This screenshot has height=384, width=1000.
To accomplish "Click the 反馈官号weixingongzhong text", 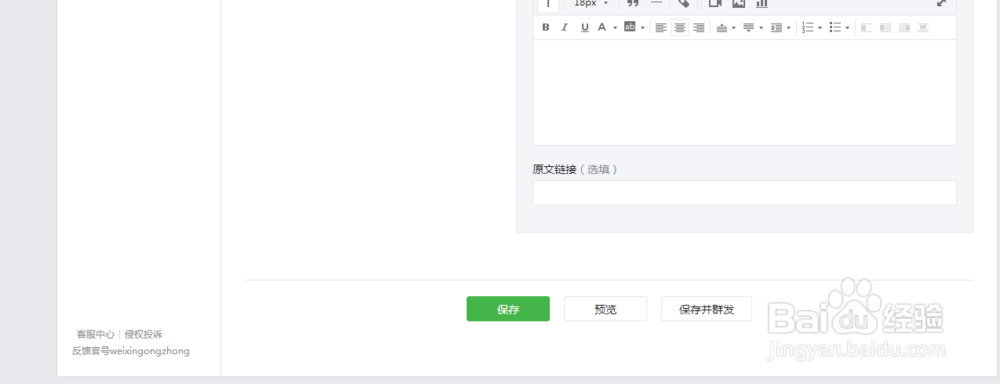I will (x=131, y=351).
